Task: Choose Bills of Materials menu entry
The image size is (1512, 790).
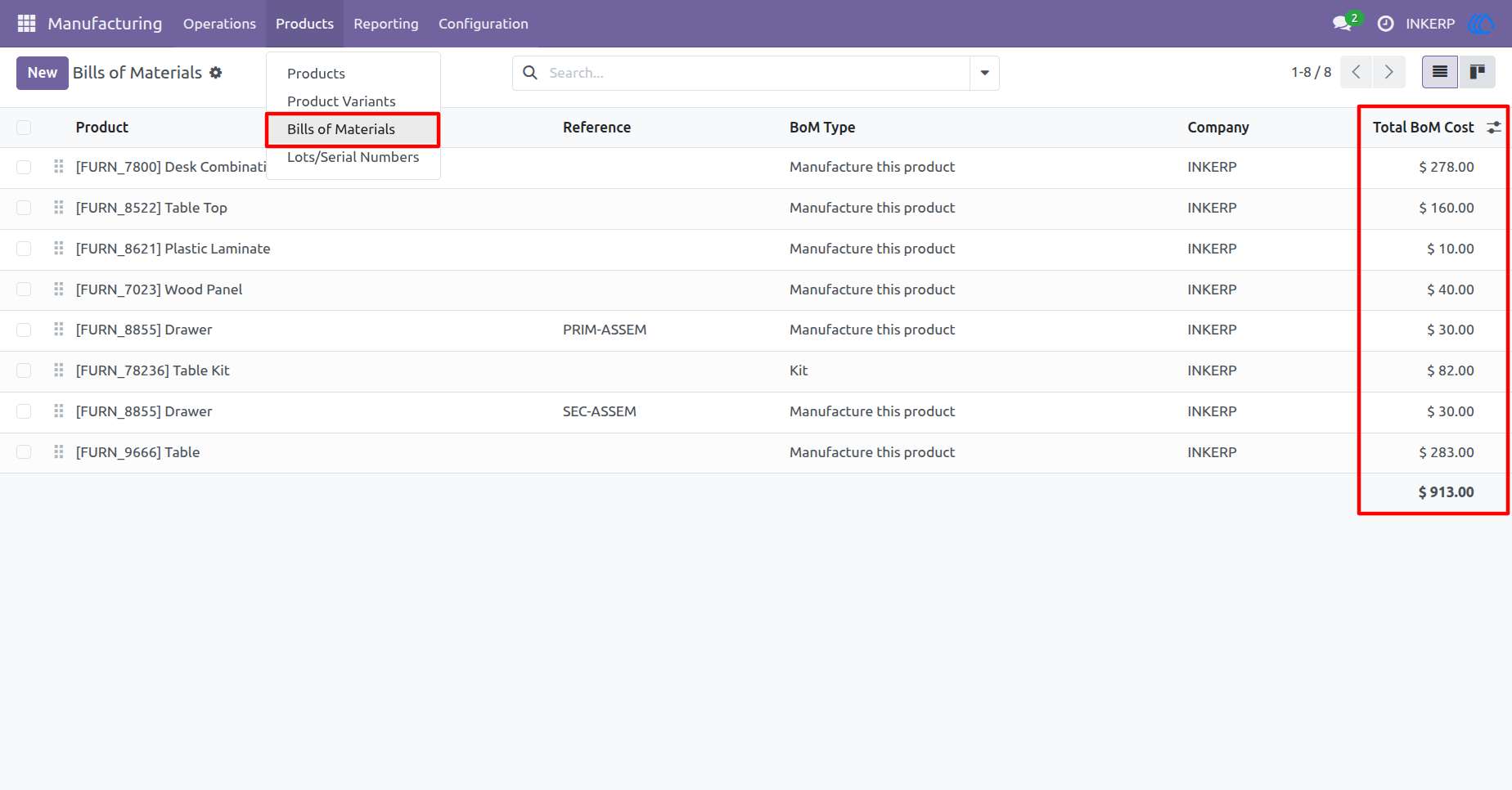Action: (353, 129)
